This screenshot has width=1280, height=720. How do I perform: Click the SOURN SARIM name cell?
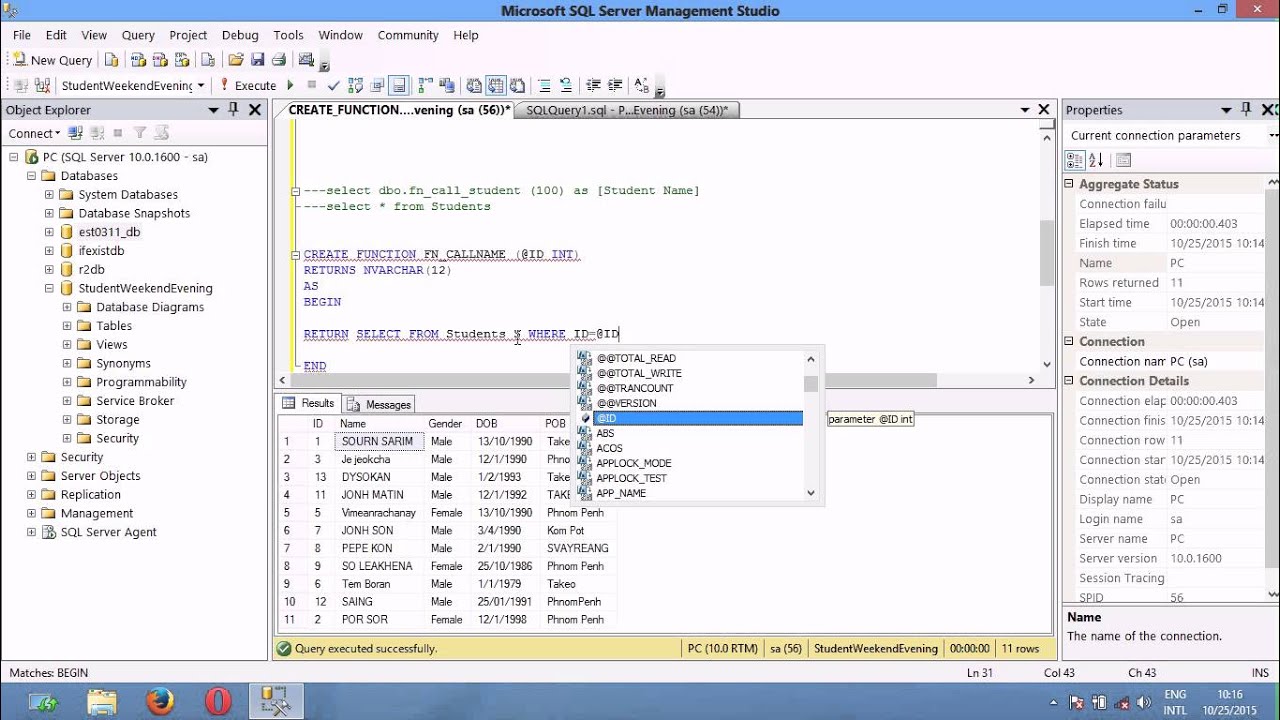point(380,441)
